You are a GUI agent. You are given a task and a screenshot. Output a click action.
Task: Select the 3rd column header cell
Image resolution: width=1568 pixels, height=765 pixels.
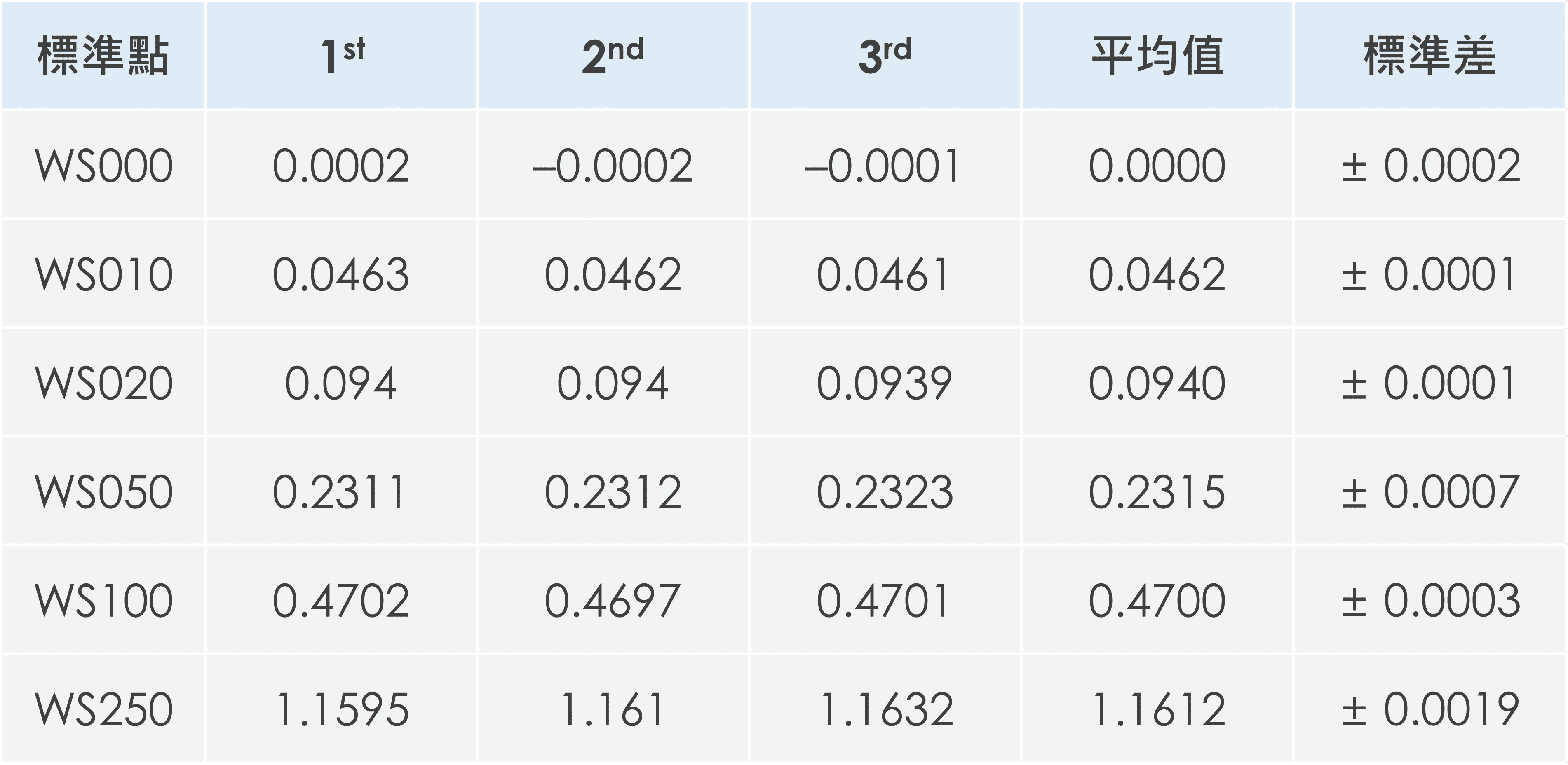pyautogui.click(x=885, y=56)
